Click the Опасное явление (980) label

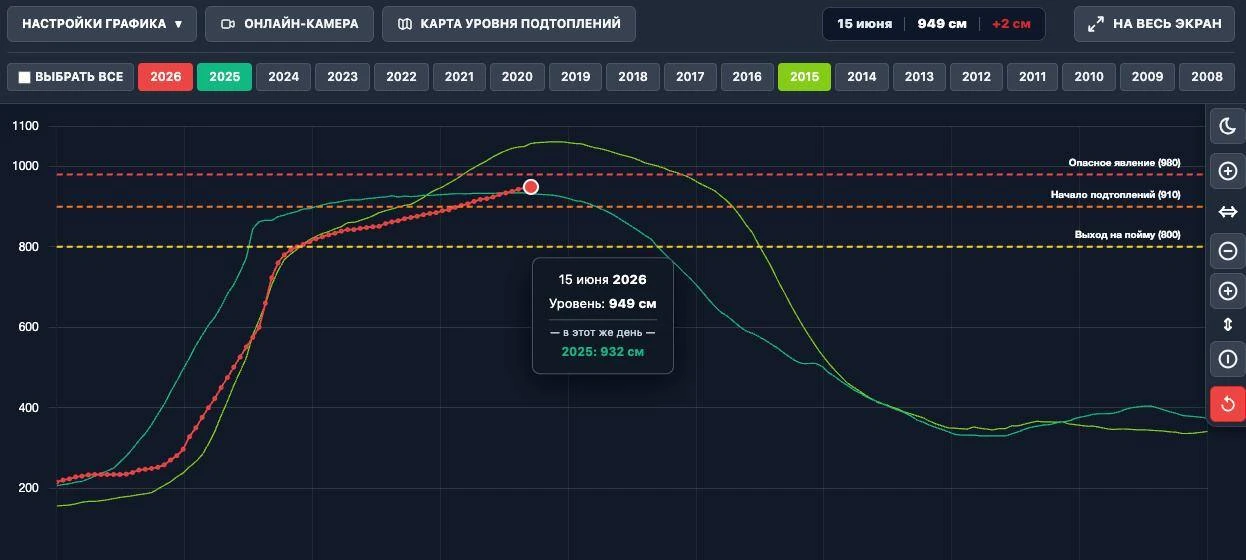(1124, 163)
